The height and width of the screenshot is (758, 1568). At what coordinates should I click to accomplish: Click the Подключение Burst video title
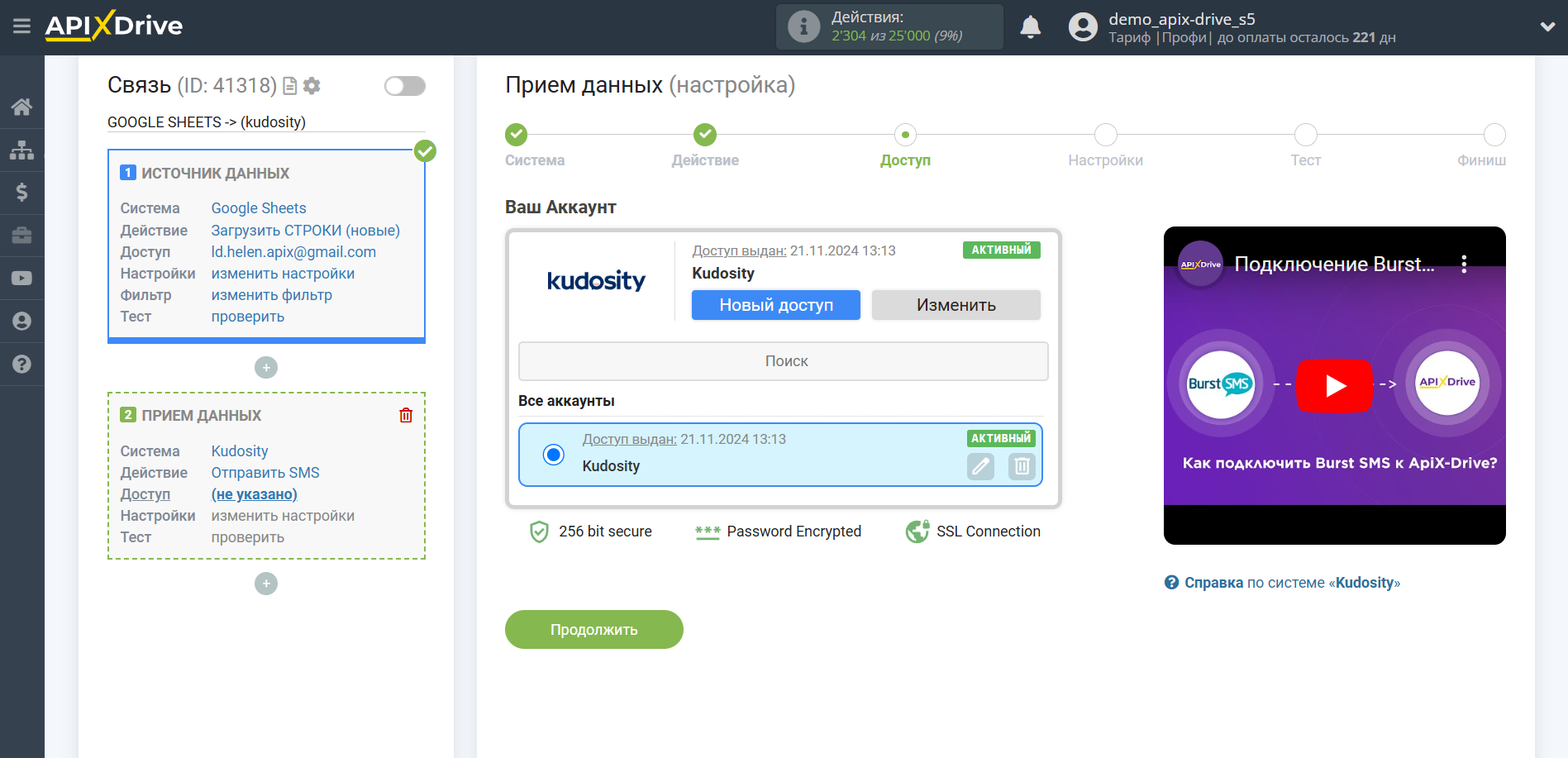[x=1334, y=265]
